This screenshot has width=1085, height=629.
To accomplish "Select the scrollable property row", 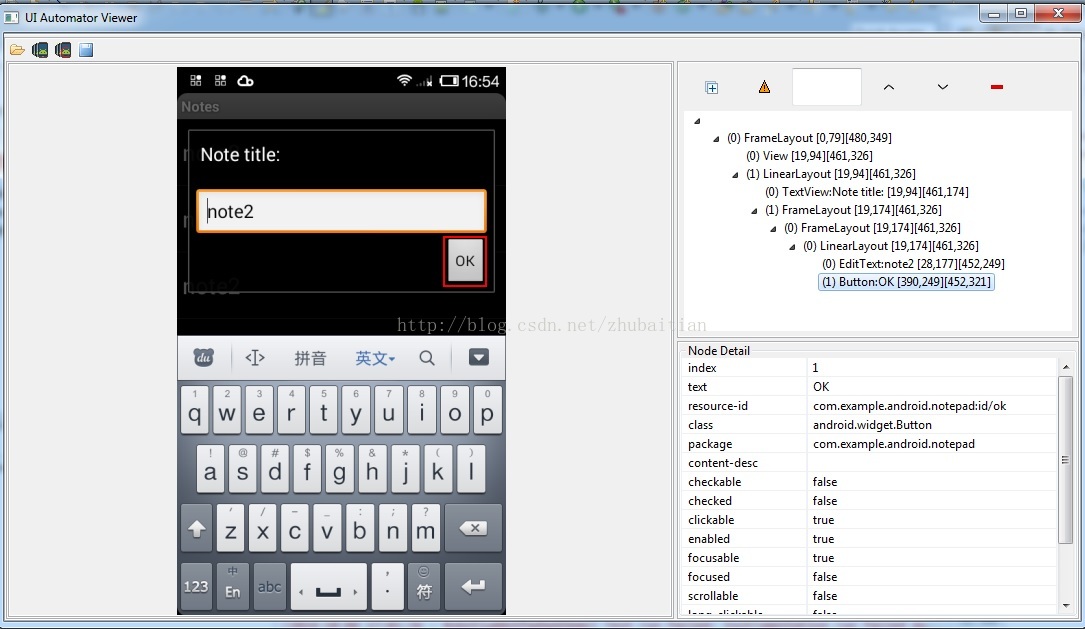I will coord(870,596).
